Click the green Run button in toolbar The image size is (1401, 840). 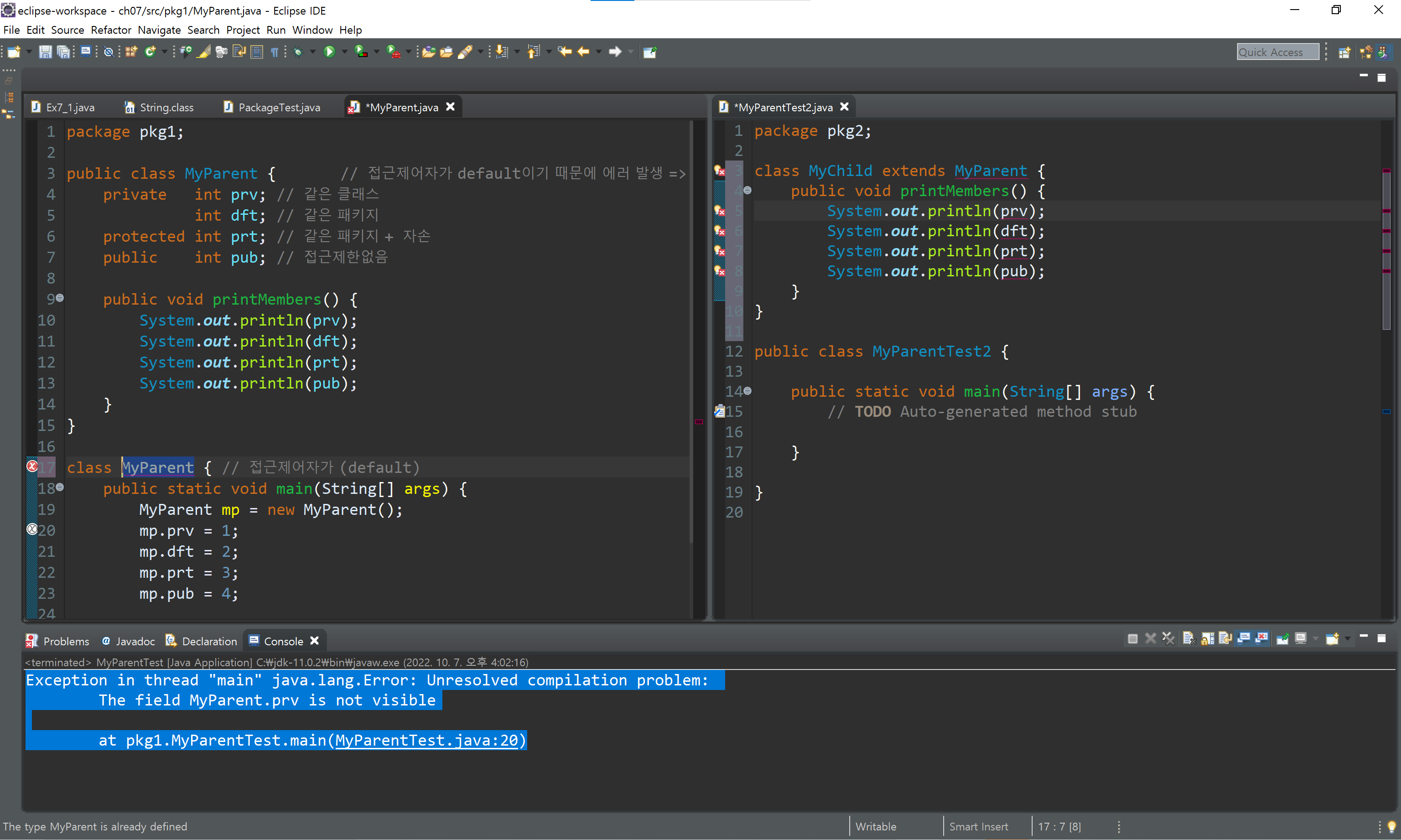pyautogui.click(x=329, y=52)
